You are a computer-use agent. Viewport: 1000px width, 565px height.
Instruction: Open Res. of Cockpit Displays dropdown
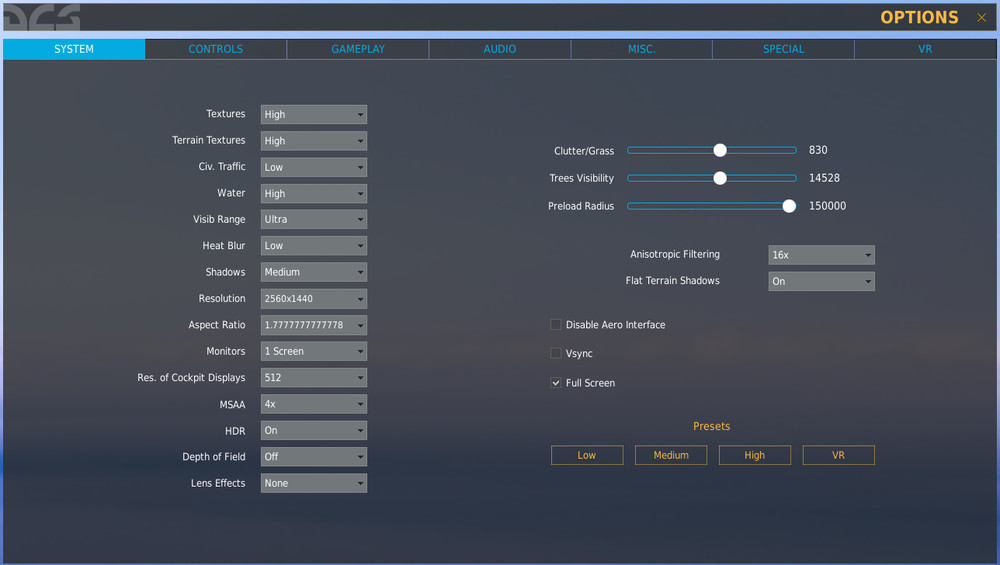(x=314, y=378)
